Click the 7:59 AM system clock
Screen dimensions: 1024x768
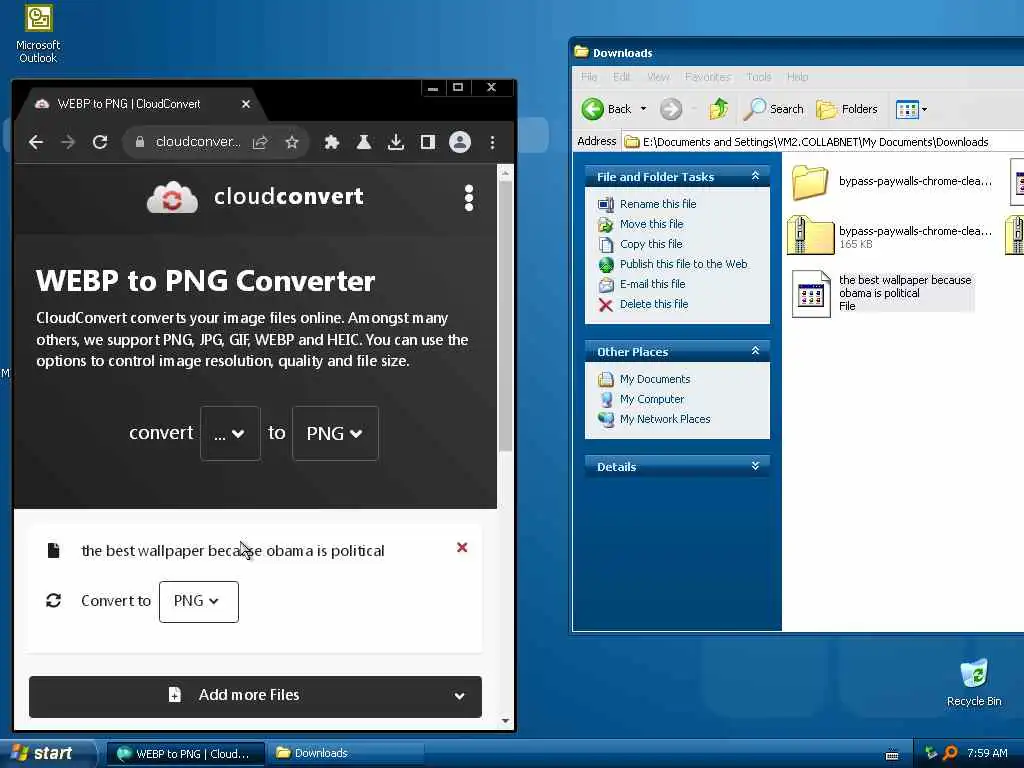point(987,754)
